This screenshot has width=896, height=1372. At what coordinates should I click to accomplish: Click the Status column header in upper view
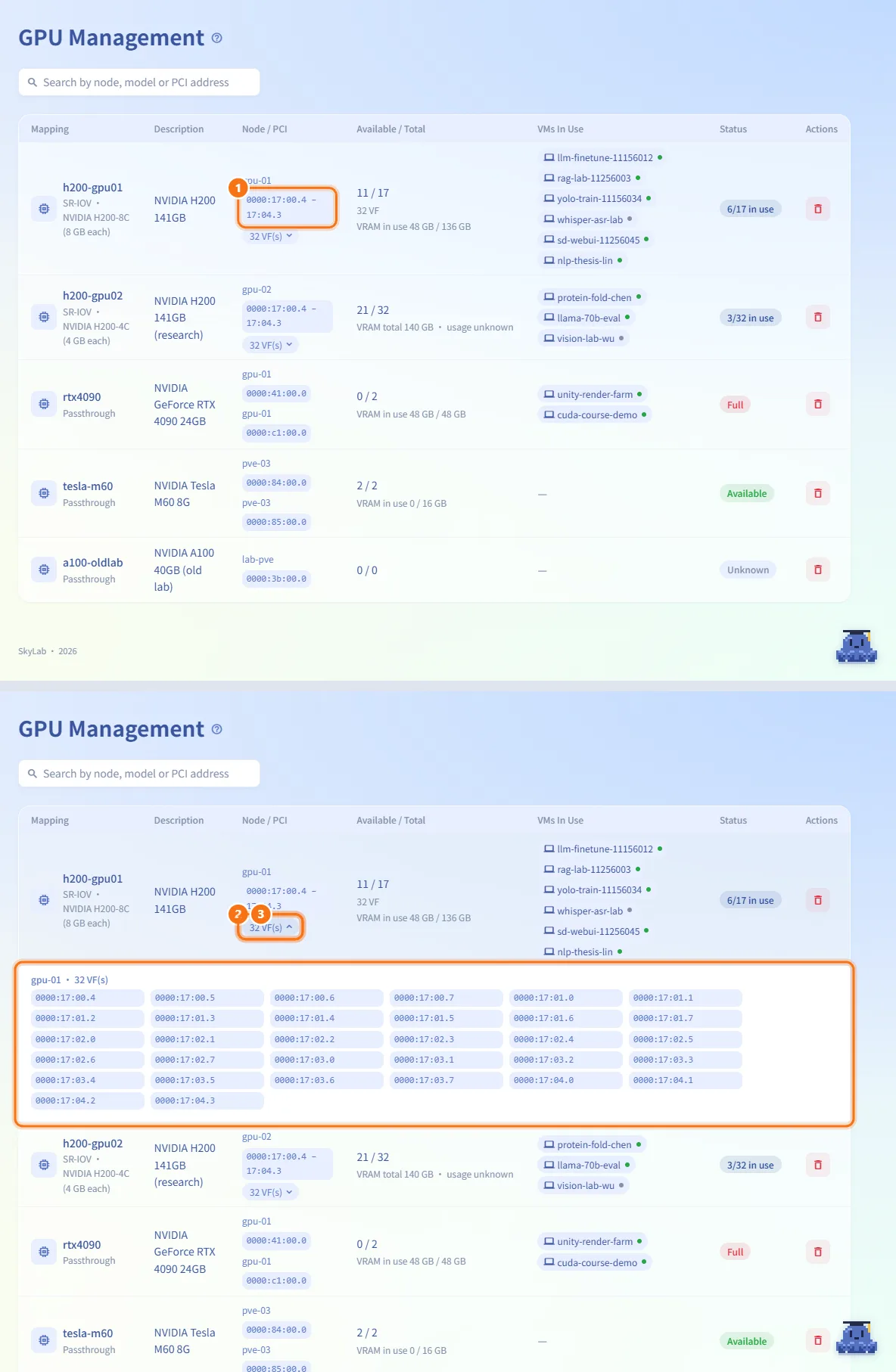click(733, 129)
